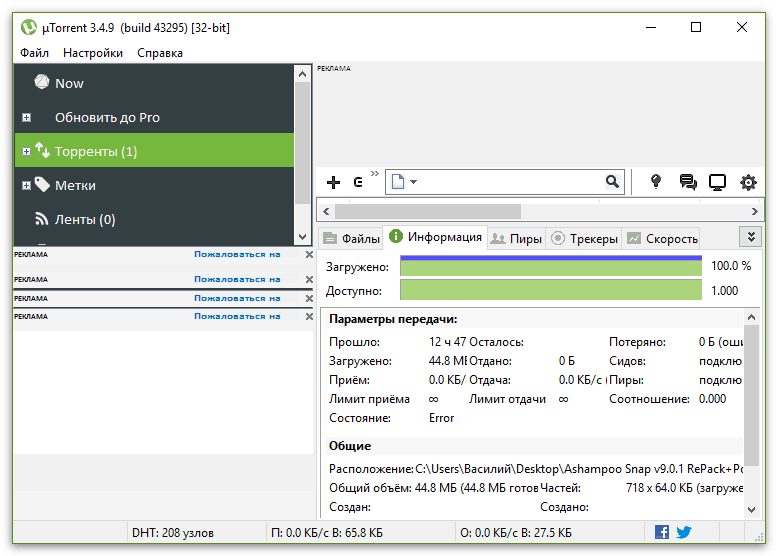Screen dimensions: 778x556
Task: Click the remote monitor icon
Action: coord(717,182)
